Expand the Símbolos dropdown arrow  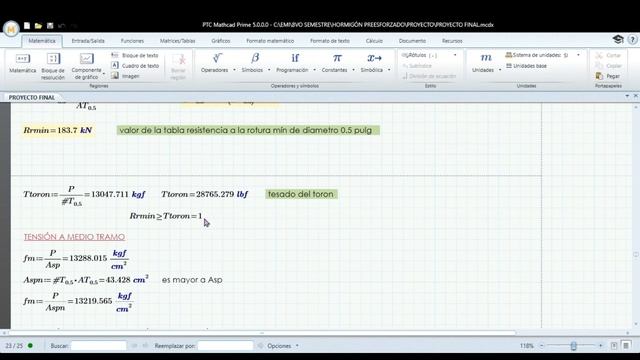pyautogui.click(x=269, y=70)
